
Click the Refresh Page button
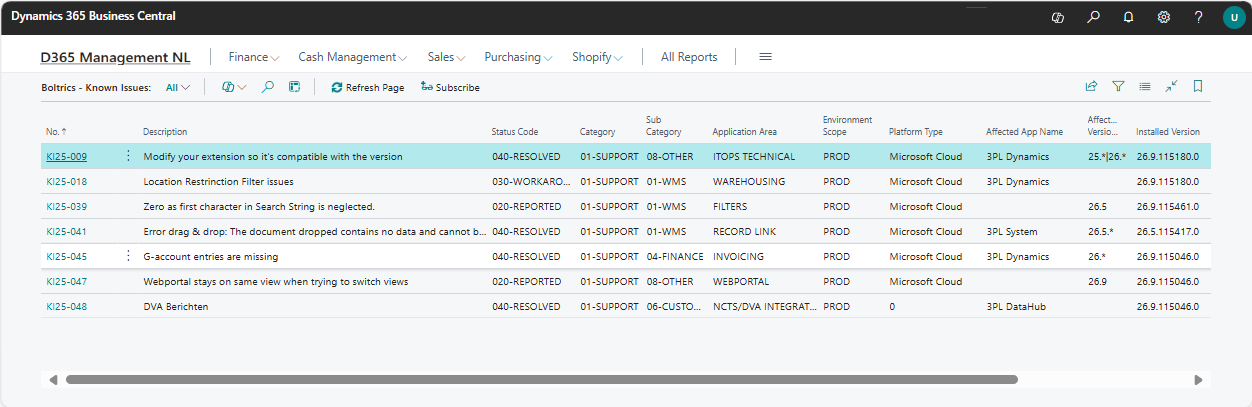coord(367,87)
